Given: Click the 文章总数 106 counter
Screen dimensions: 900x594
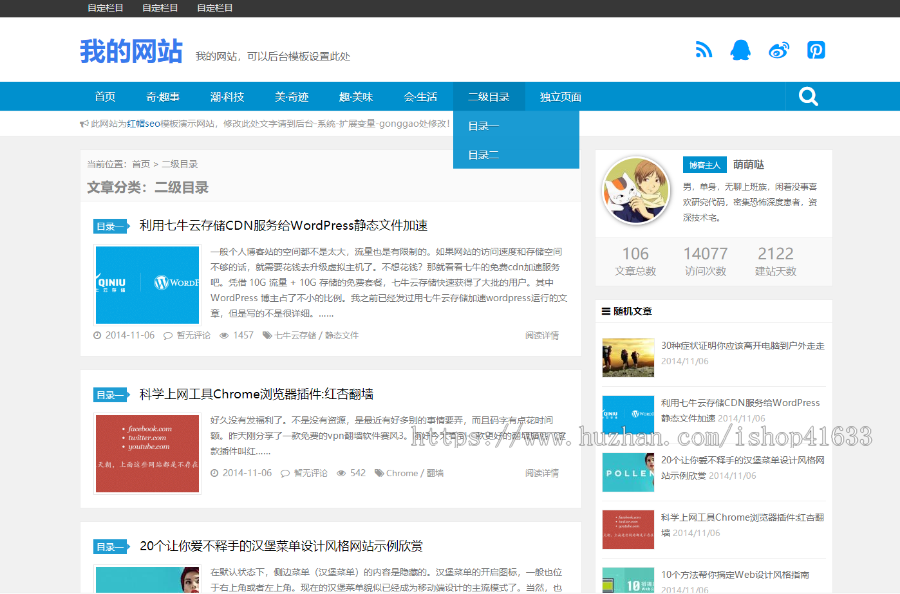Looking at the screenshot, I should pos(635,261).
